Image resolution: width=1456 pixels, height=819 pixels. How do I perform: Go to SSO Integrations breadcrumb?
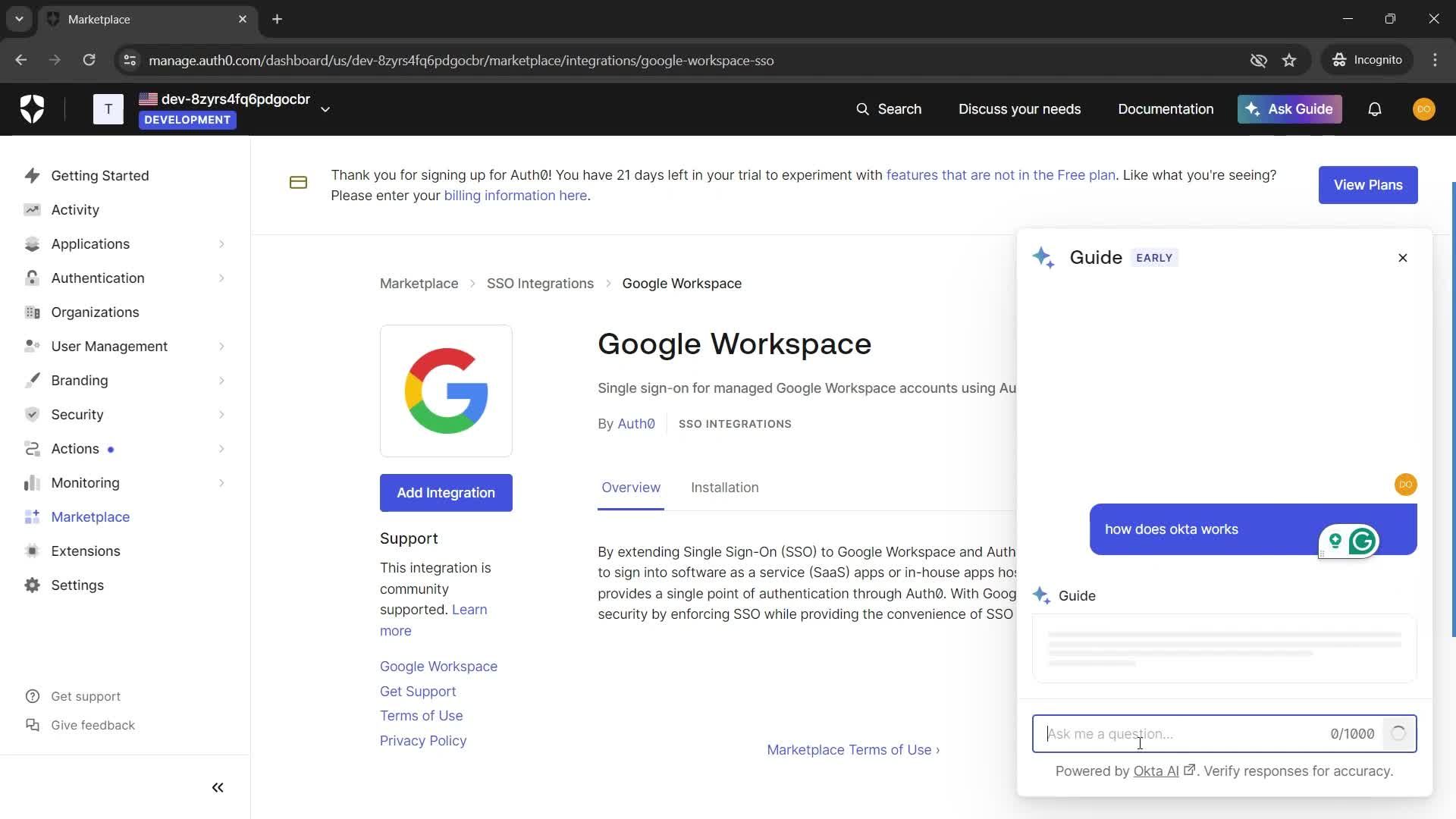click(x=540, y=284)
